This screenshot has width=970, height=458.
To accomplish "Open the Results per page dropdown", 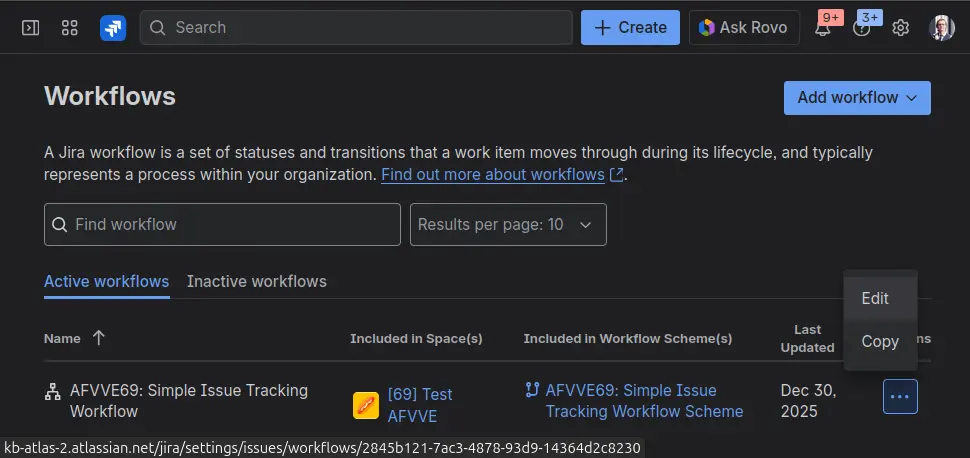I will click(508, 225).
